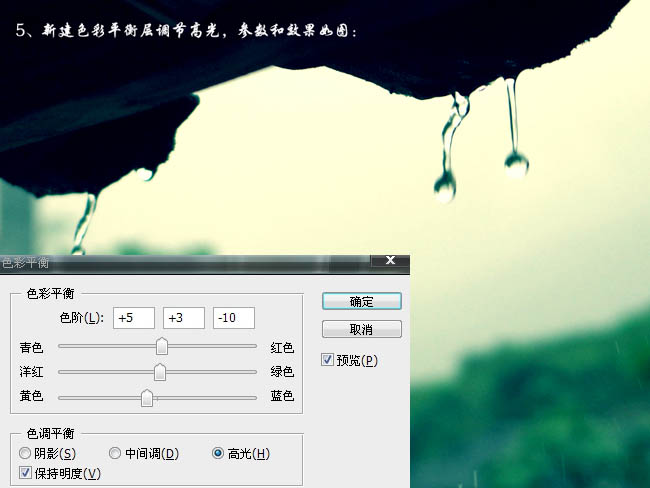
Task: Close the 色彩平衡 dialog with the X
Action: [x=390, y=262]
